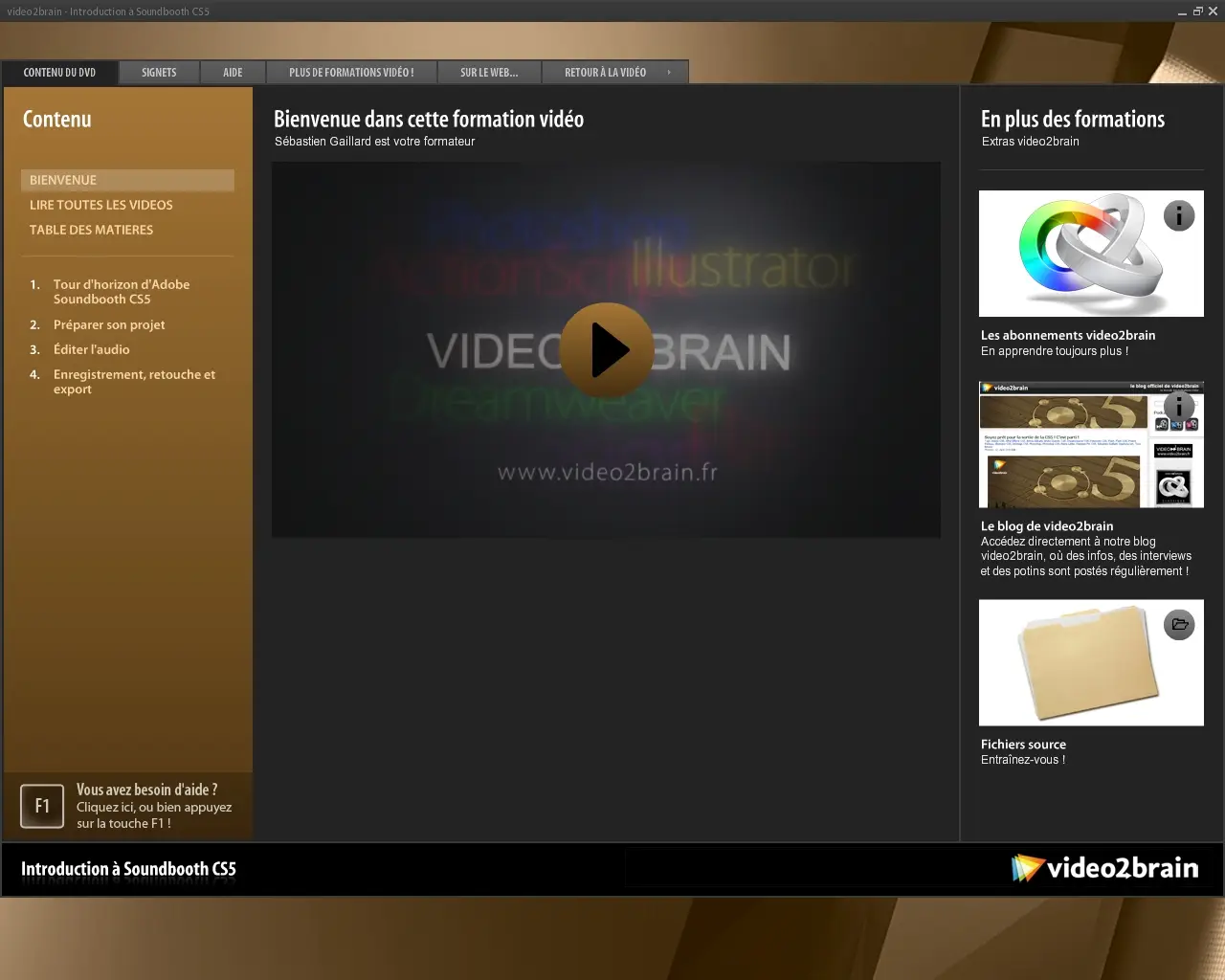
Task: Click "En apprendre toujours plus !" text
Action: [x=1055, y=351]
